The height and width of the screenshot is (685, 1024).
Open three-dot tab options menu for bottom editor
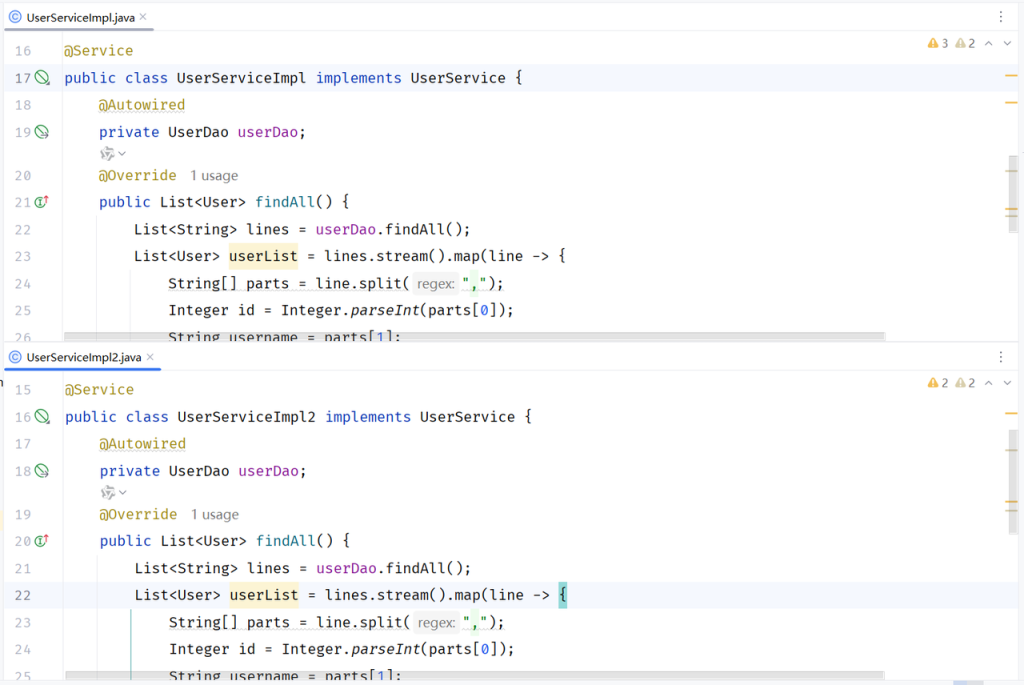(x=1001, y=357)
